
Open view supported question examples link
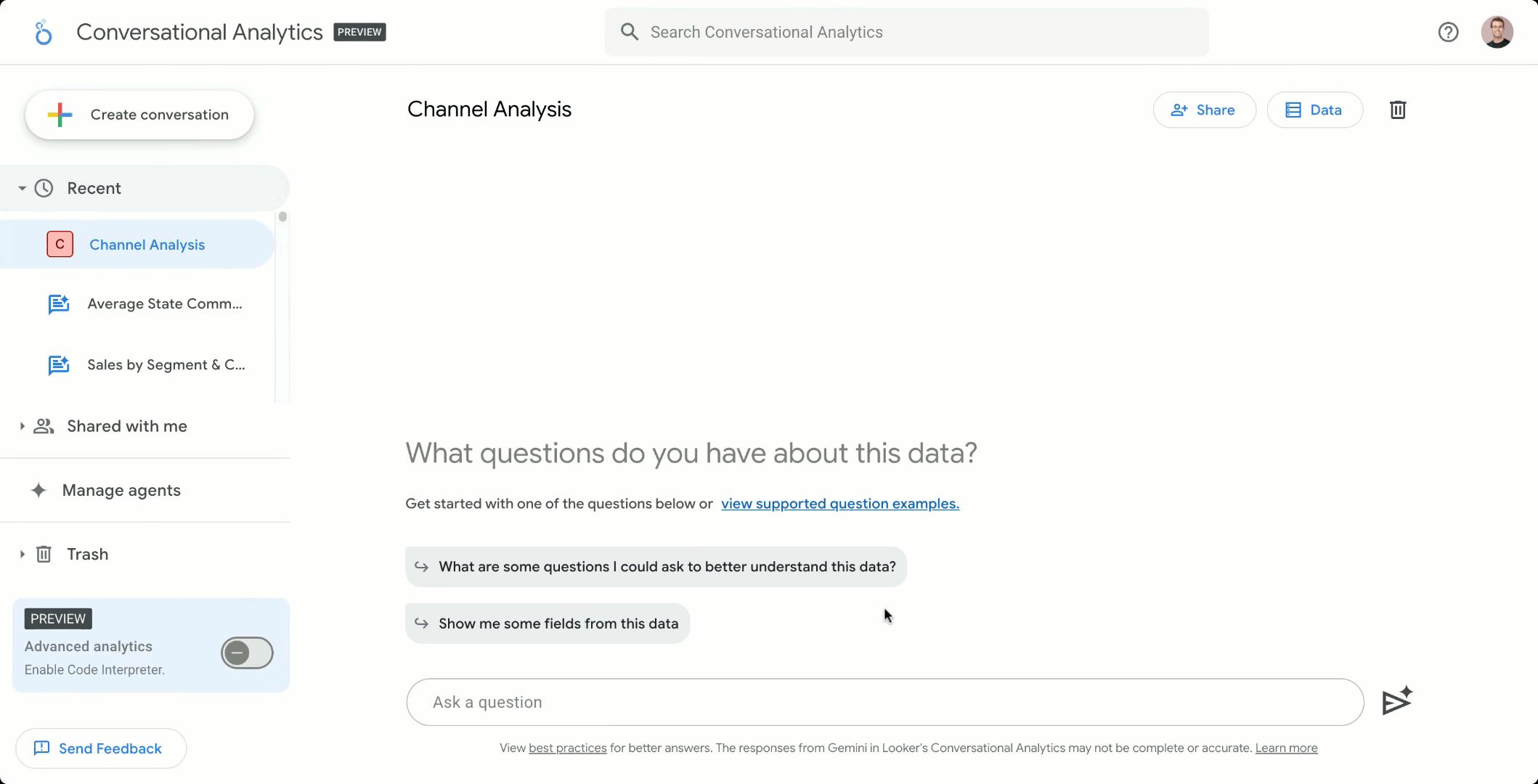pos(839,503)
